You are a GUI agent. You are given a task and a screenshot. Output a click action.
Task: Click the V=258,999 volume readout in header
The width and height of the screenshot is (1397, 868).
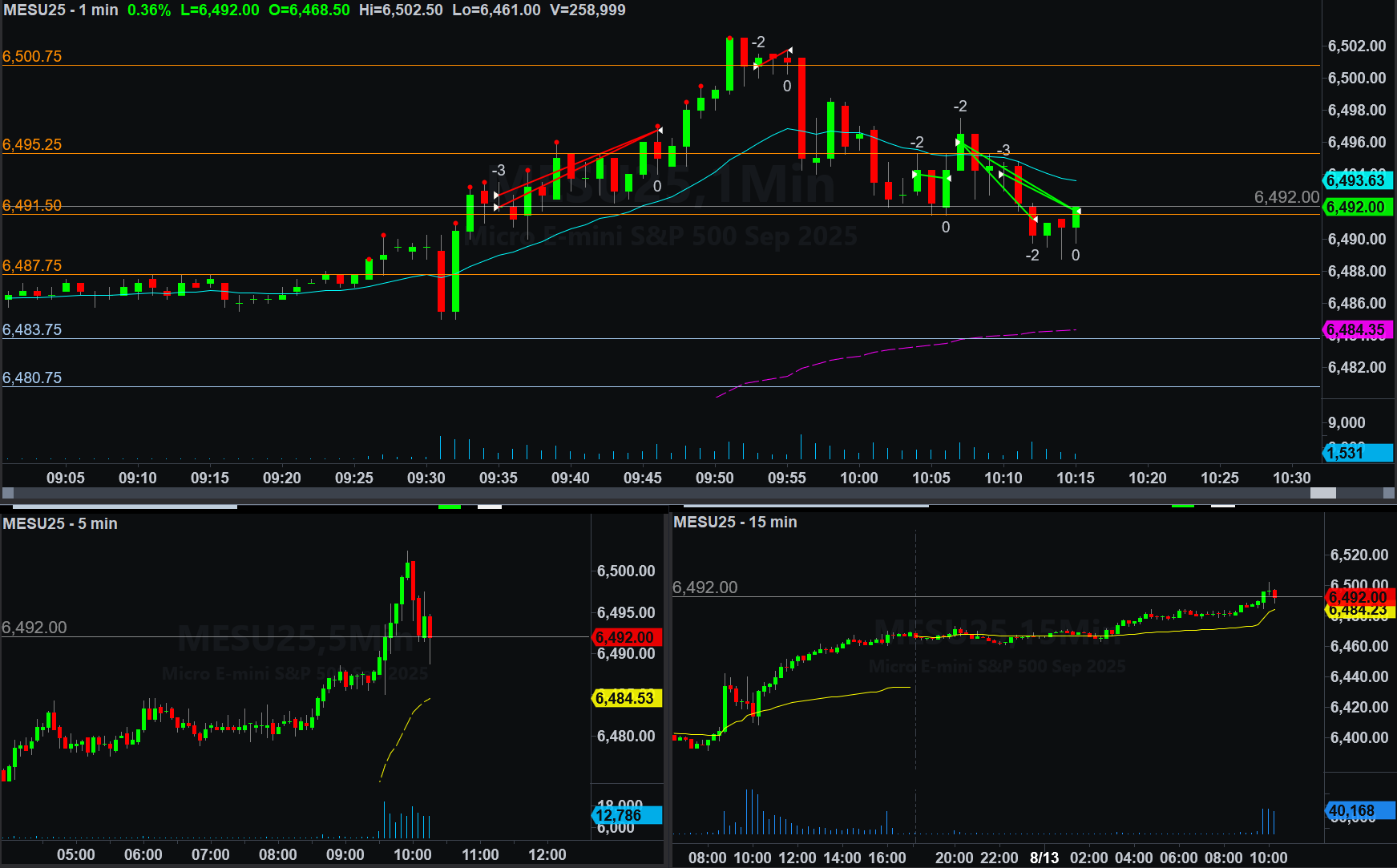(587, 10)
